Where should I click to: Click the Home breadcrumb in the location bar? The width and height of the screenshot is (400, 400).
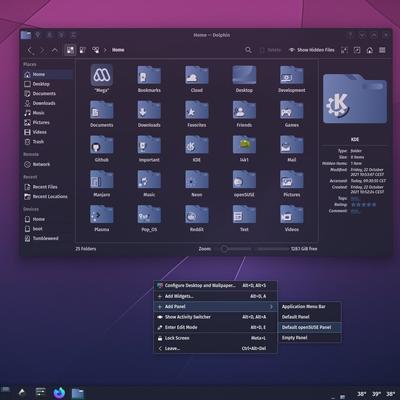pos(118,50)
